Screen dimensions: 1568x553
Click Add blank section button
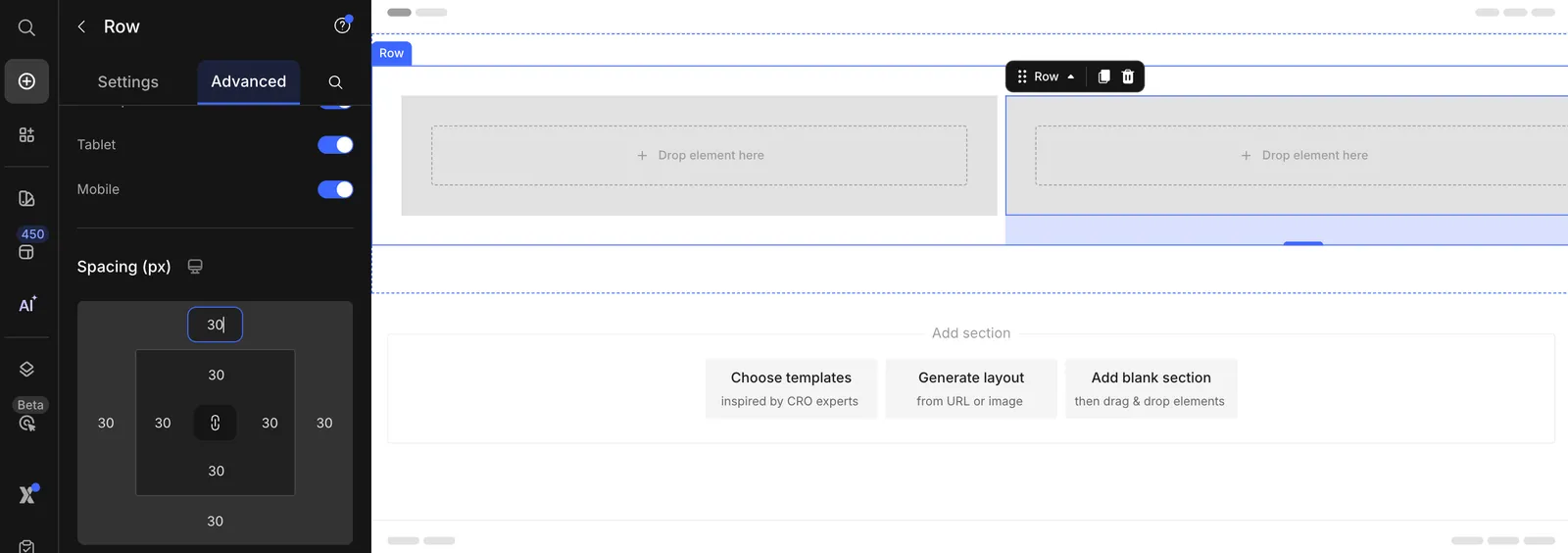(x=1151, y=388)
